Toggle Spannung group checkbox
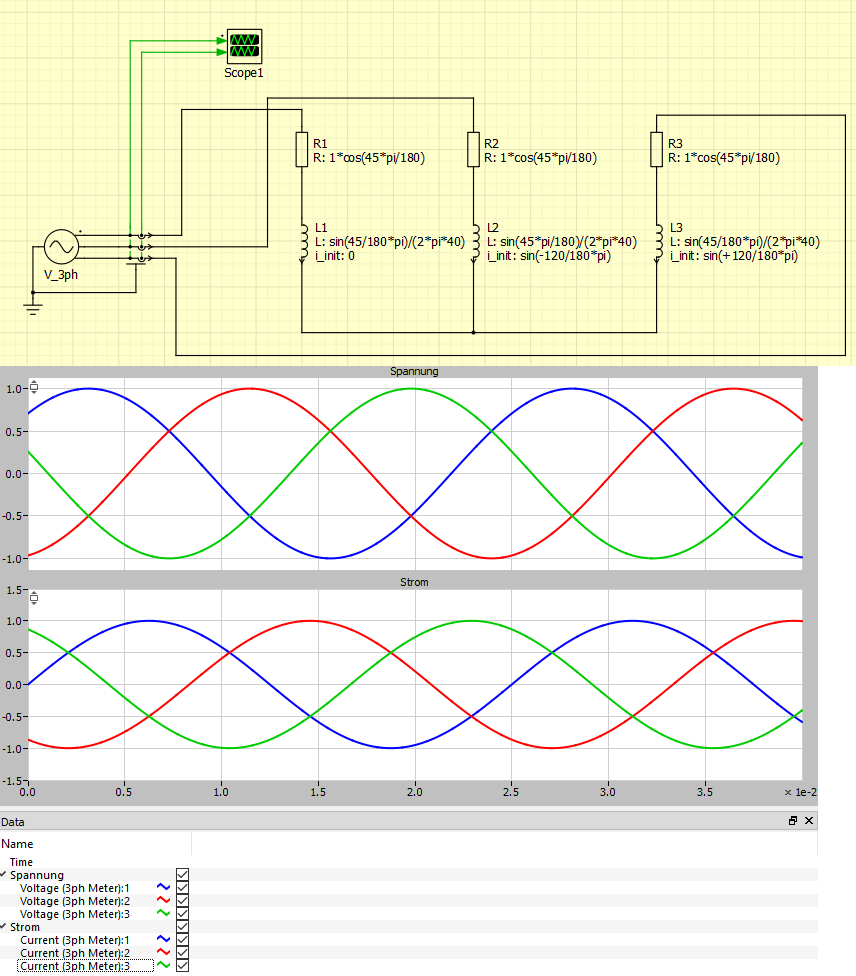The height and width of the screenshot is (976, 856). [182, 875]
